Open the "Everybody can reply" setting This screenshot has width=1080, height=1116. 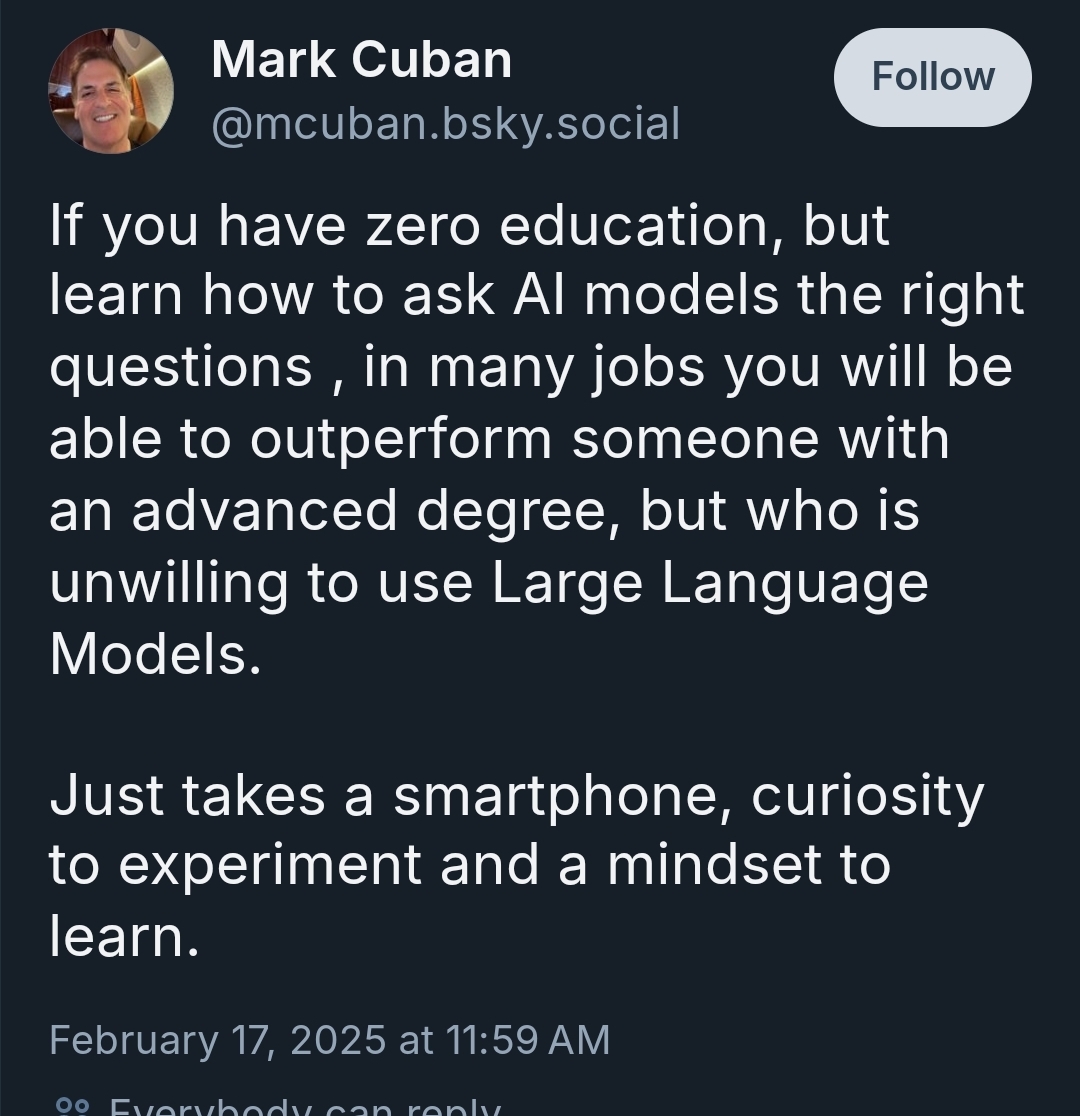click(303, 1106)
